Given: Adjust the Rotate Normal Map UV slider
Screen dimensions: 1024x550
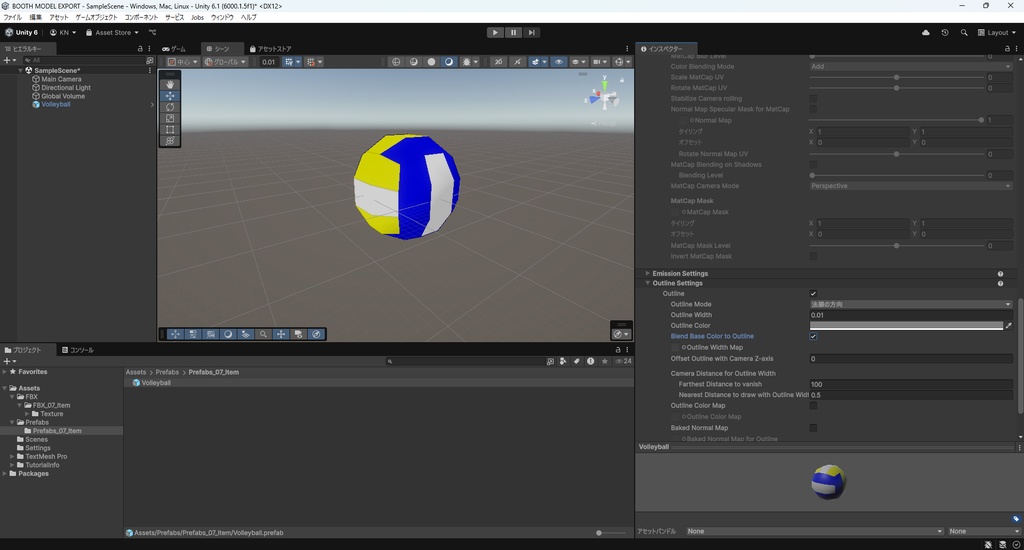Looking at the screenshot, I should pyautogui.click(x=897, y=154).
